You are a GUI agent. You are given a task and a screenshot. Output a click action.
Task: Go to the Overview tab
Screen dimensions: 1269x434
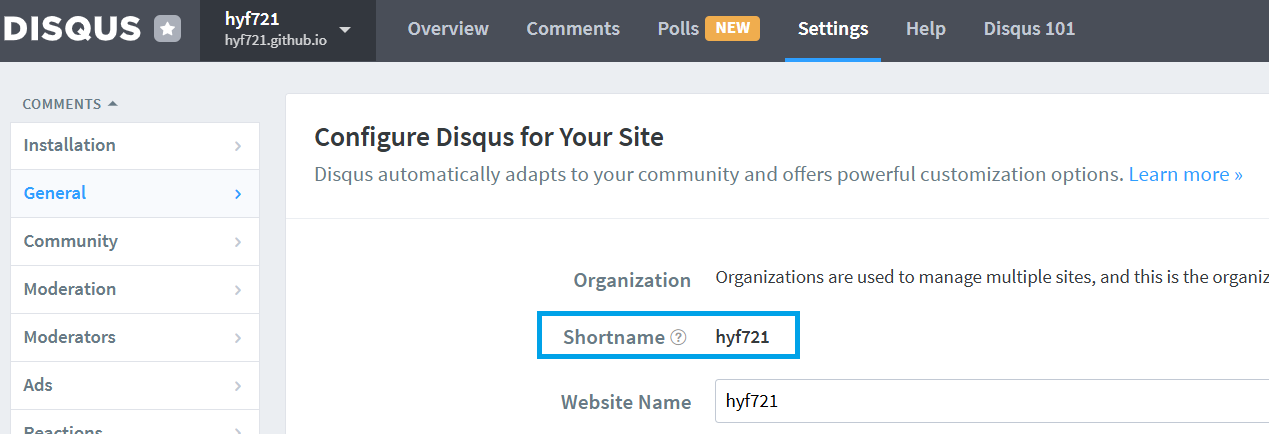448,29
